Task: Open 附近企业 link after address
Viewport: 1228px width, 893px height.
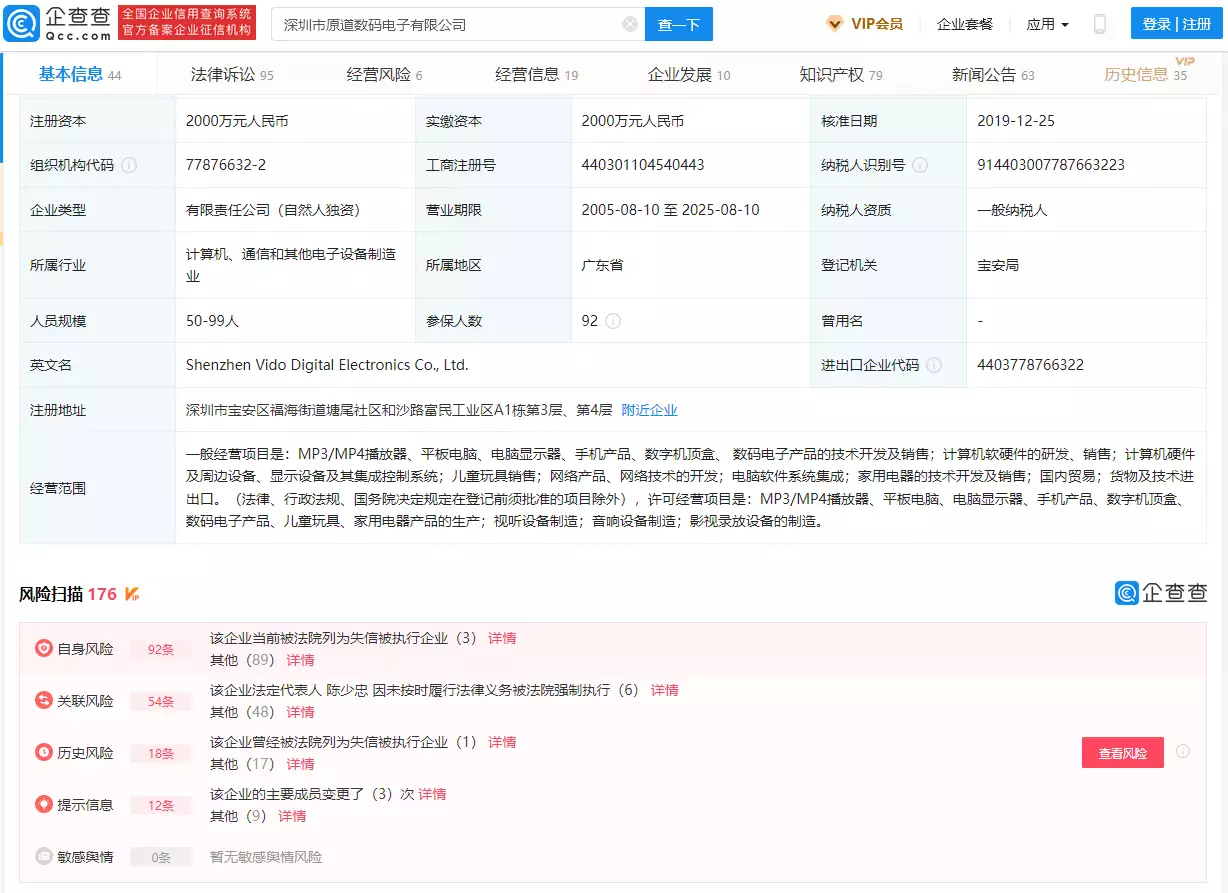Action: [649, 410]
